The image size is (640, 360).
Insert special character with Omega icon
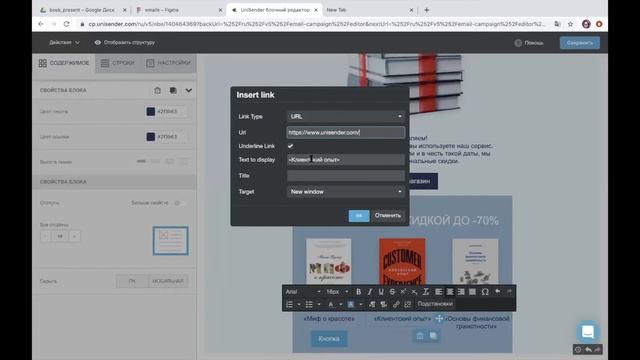point(485,292)
